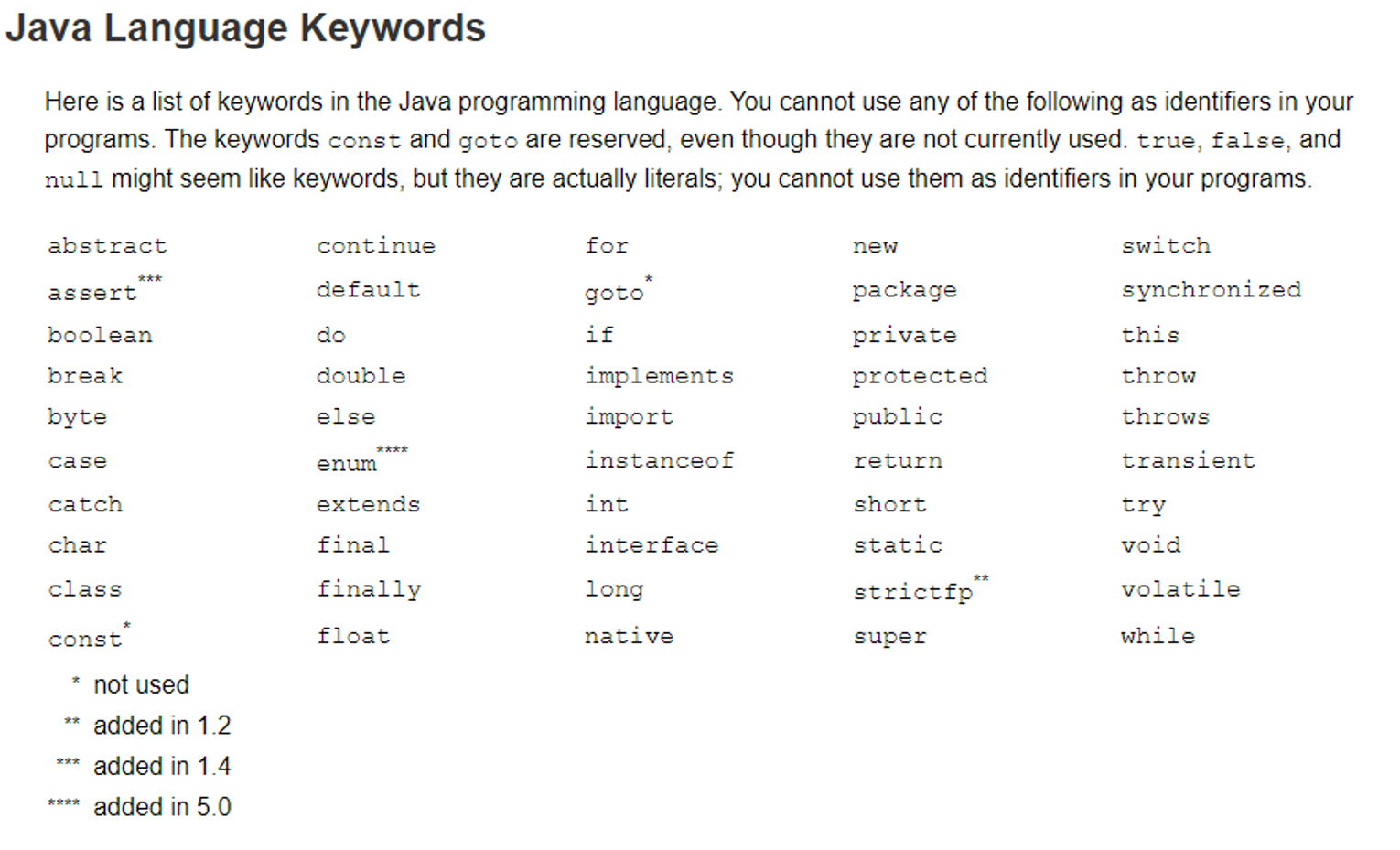Select the 'const' keyword at column bottom
Viewport: 1400px width, 850px height.
[85, 640]
